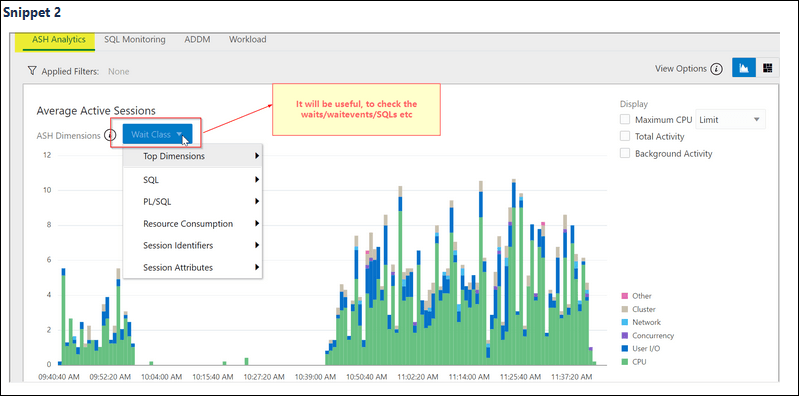The image size is (799, 396).
Task: Click the 10:27:20 AM time label
Action: [264, 377]
